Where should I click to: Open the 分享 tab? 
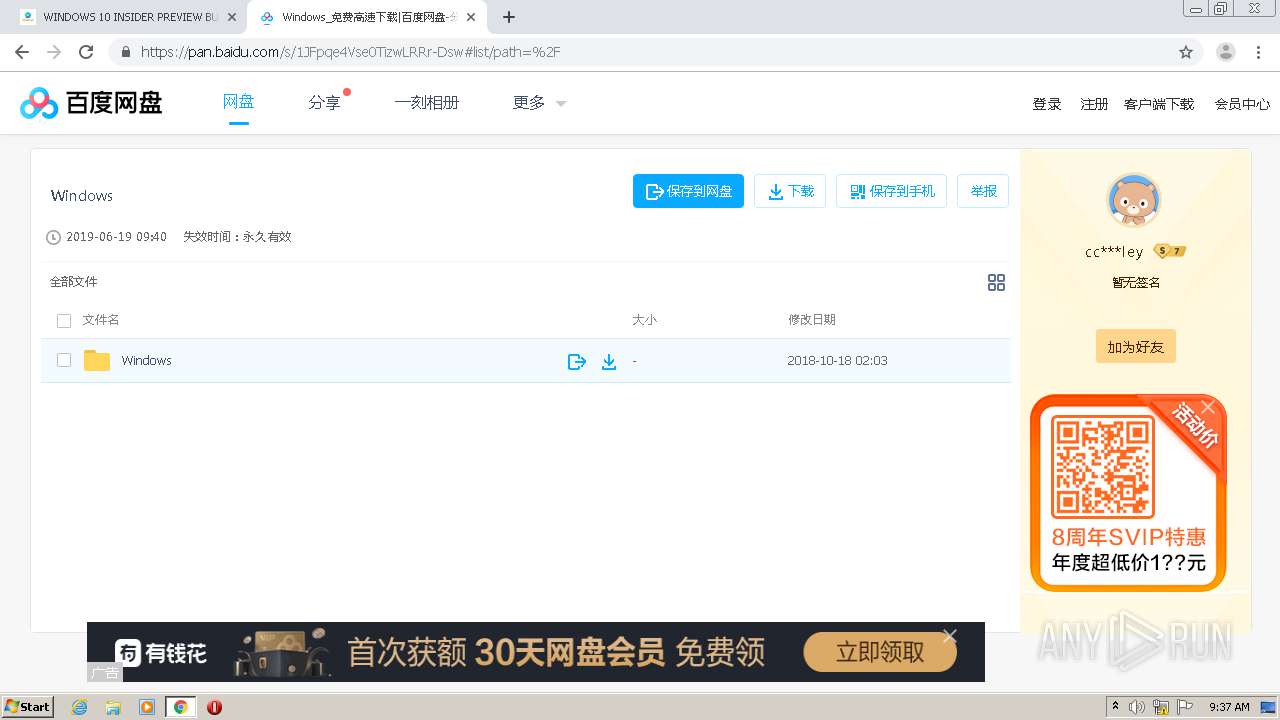click(x=324, y=102)
